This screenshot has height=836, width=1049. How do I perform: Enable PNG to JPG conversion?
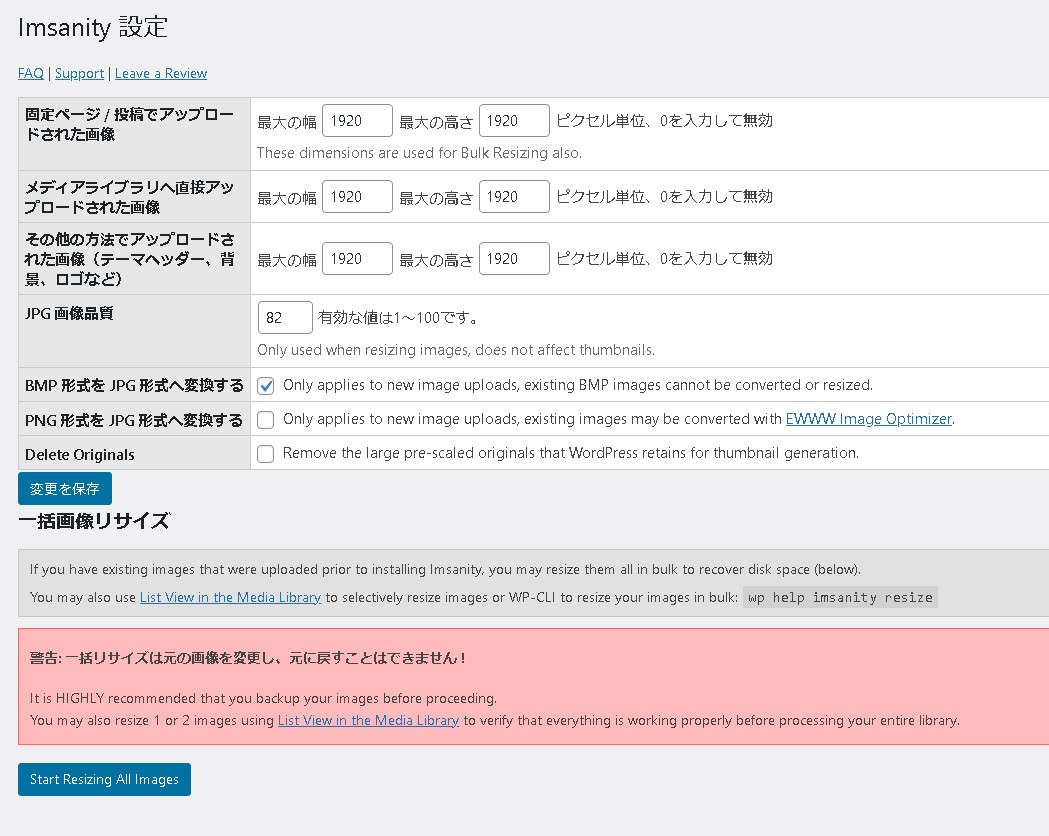[x=264, y=420]
